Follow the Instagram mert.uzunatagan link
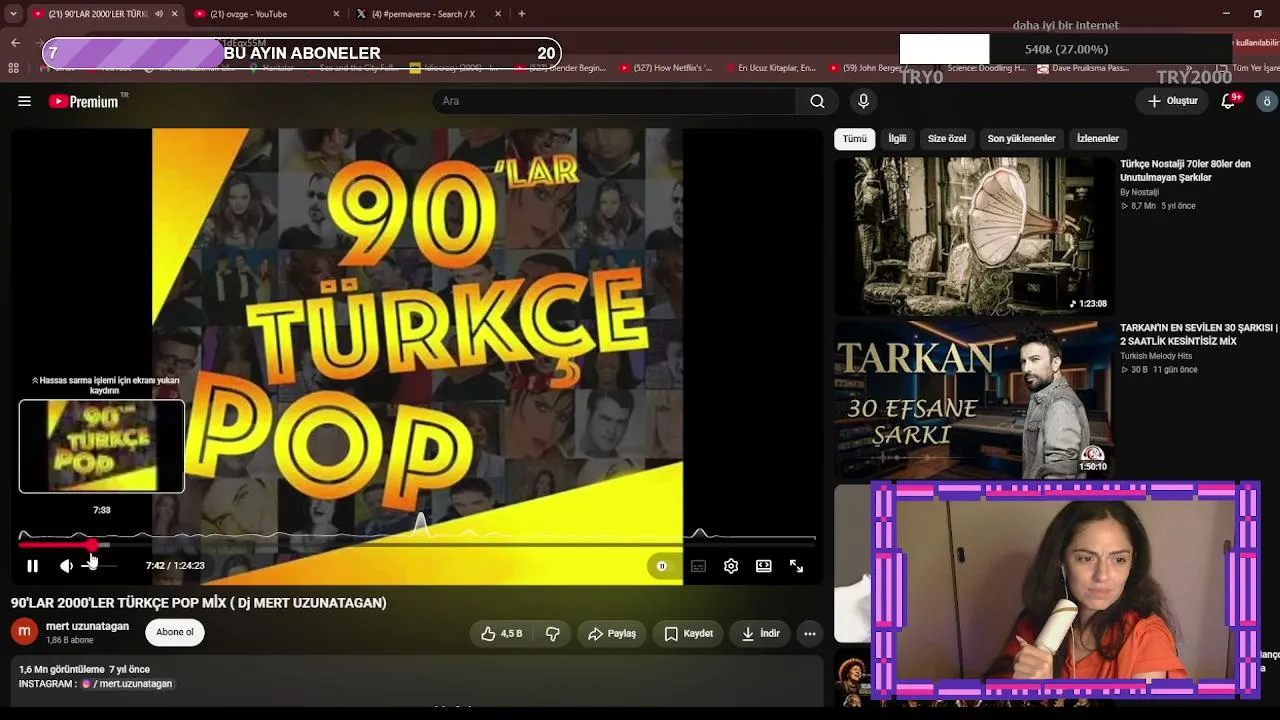Screen dimensions: 1280x720 click(127, 684)
